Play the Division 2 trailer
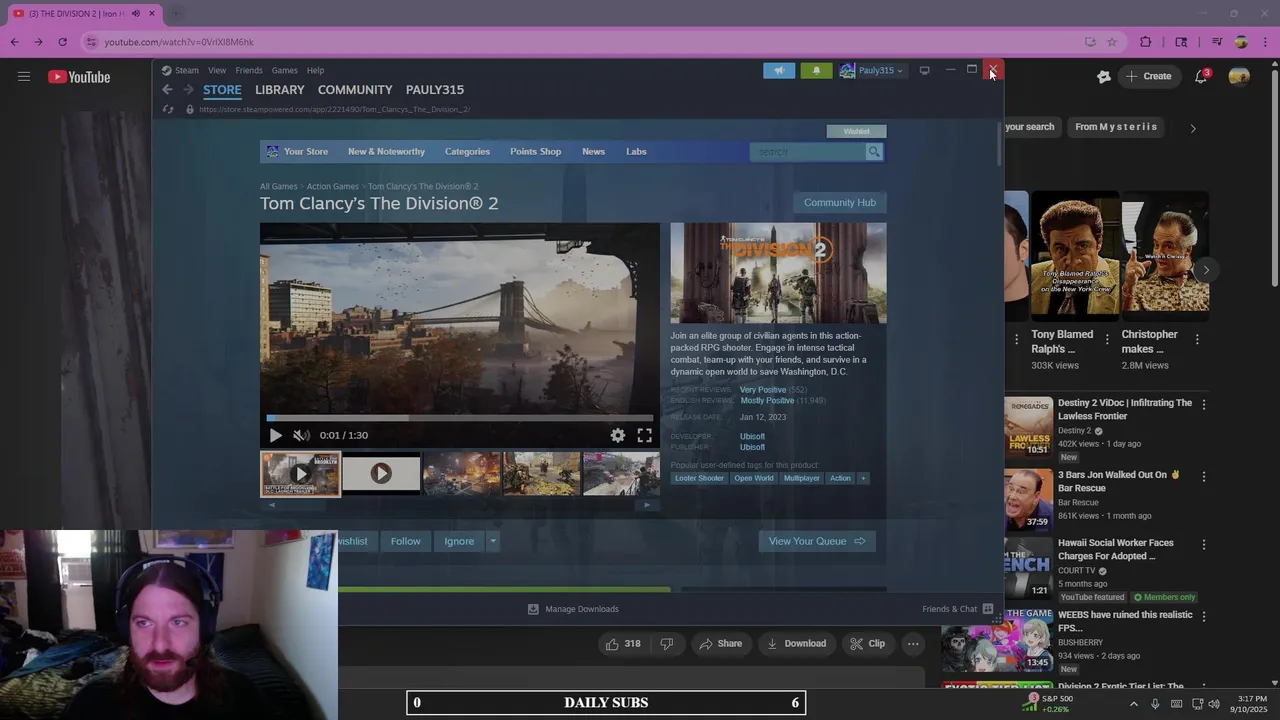Viewport: 1280px width, 720px height. point(276,435)
